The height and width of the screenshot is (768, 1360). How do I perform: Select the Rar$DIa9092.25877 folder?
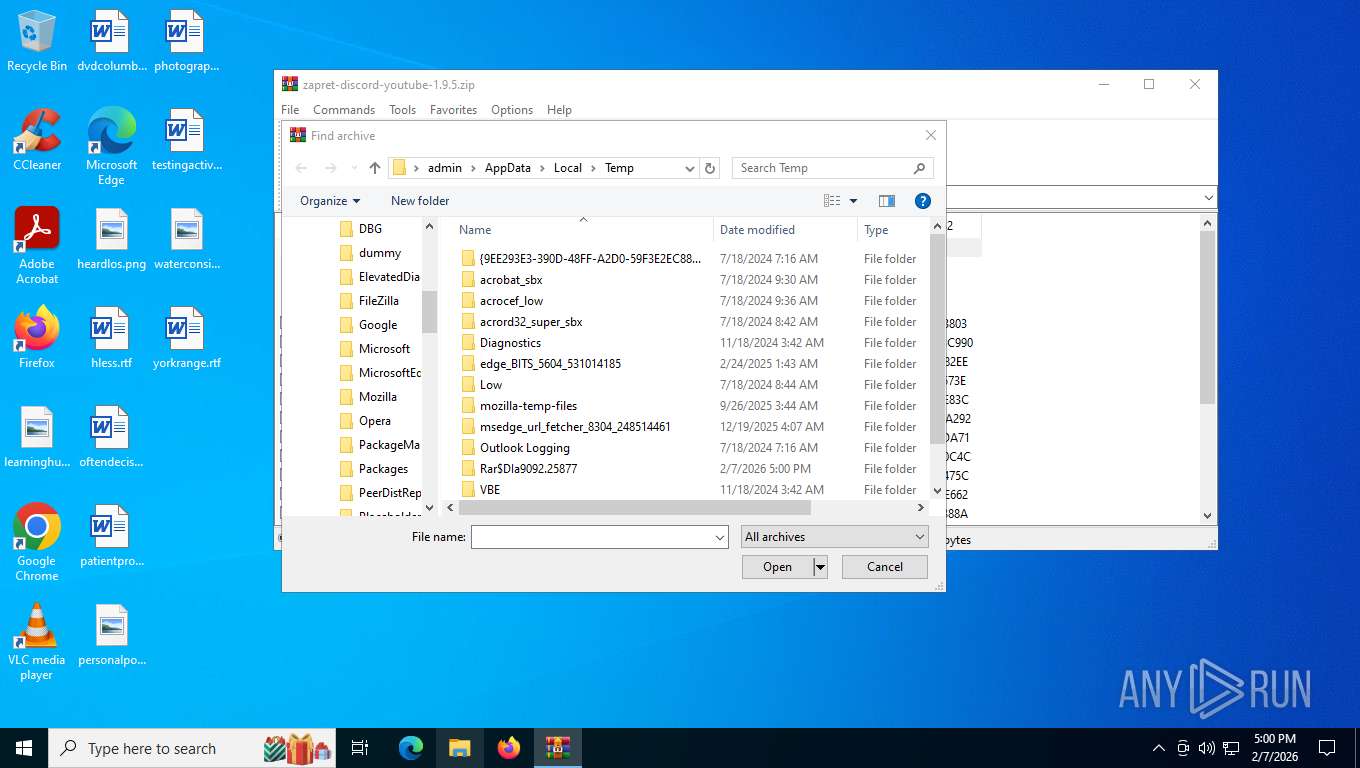(x=528, y=469)
